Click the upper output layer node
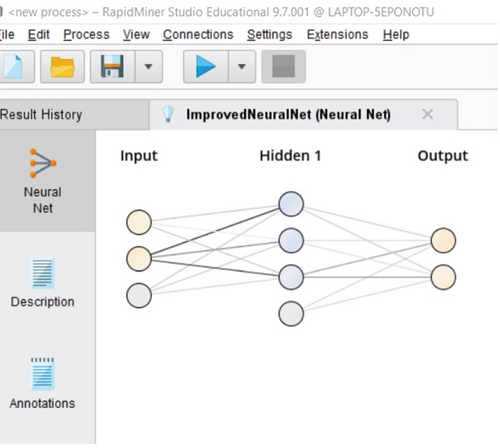This screenshot has height=448, width=500. tap(443, 240)
